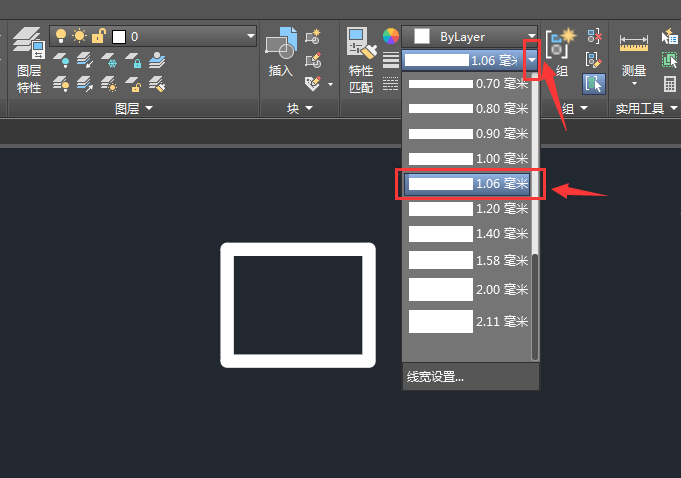681x478 pixels.
Task: Click the Unlock layer icon
Action: 133,83
